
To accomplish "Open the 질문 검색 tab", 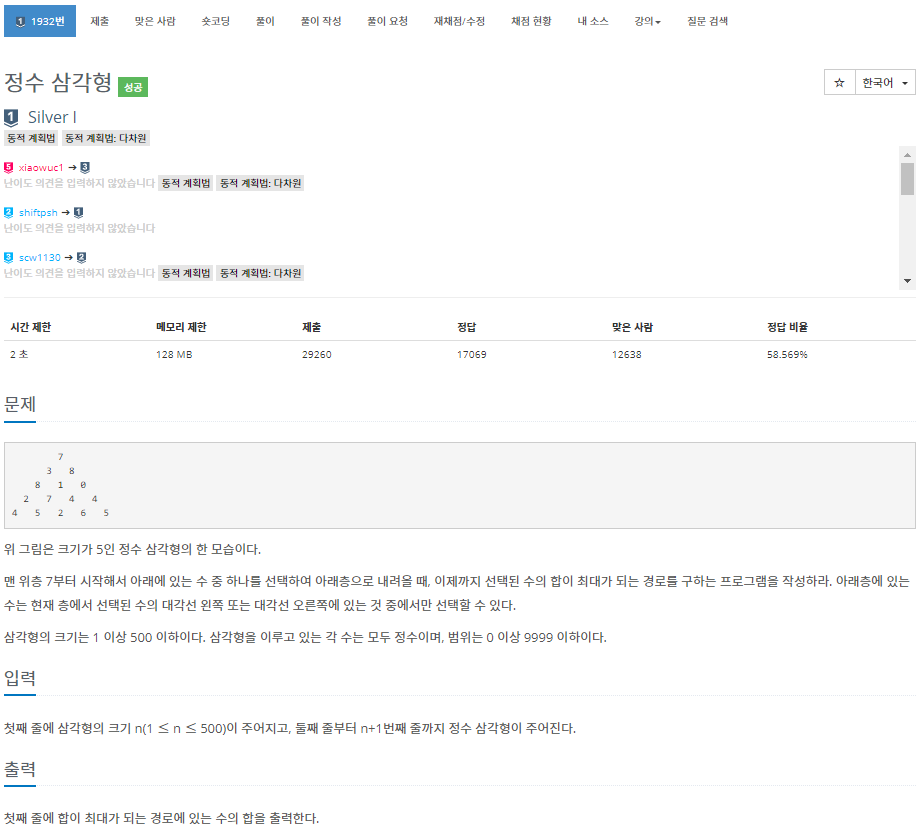I will point(708,21).
